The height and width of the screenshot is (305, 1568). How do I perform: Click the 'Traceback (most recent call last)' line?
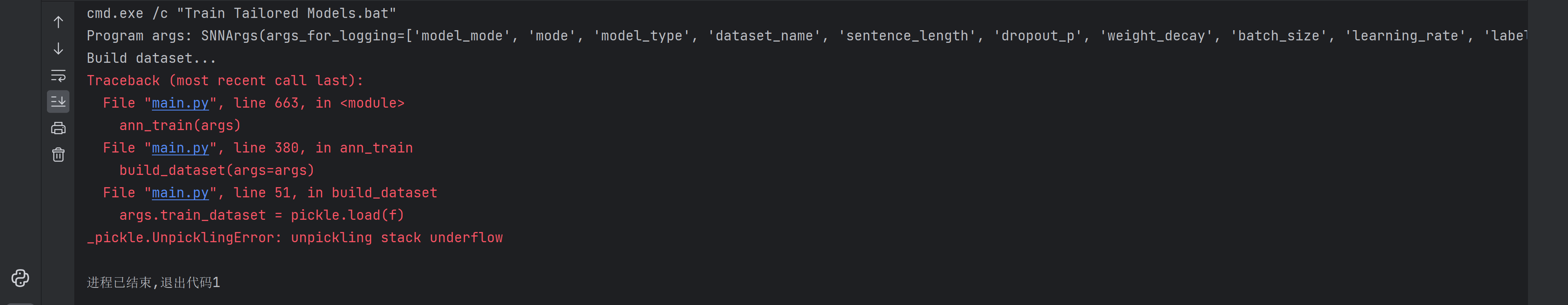coord(225,81)
